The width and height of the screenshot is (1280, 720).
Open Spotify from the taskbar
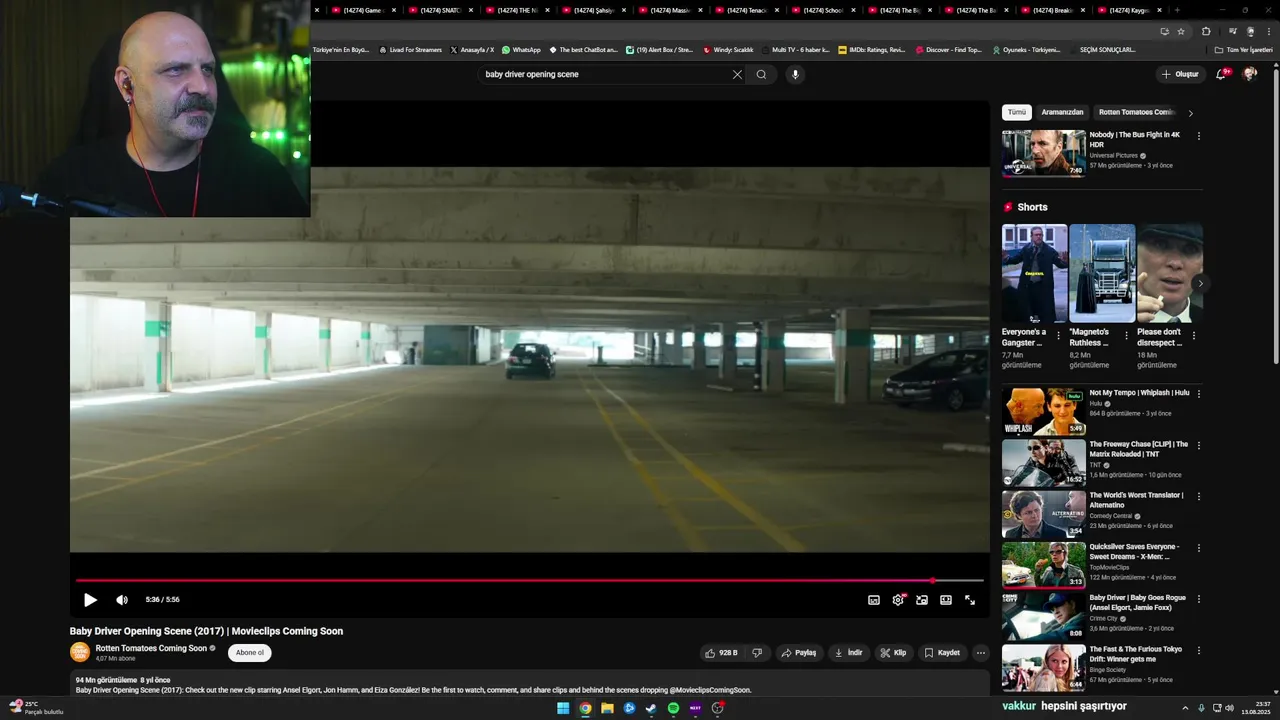point(673,708)
